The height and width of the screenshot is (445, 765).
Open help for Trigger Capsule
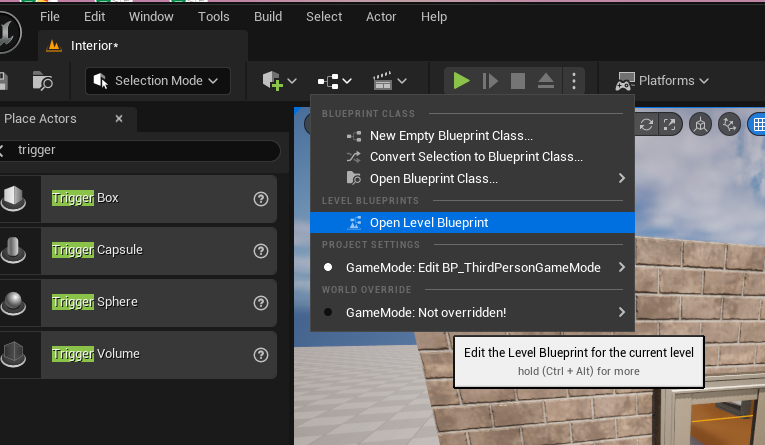pyautogui.click(x=261, y=251)
